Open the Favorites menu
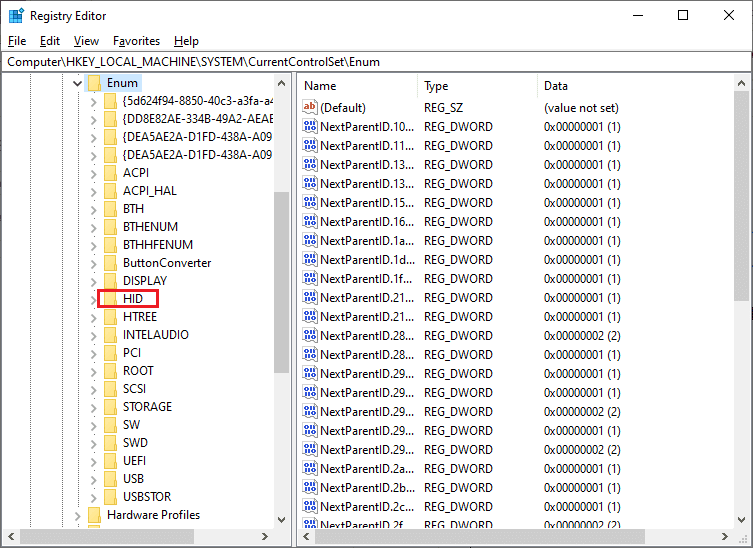The image size is (753, 548). [x=136, y=41]
